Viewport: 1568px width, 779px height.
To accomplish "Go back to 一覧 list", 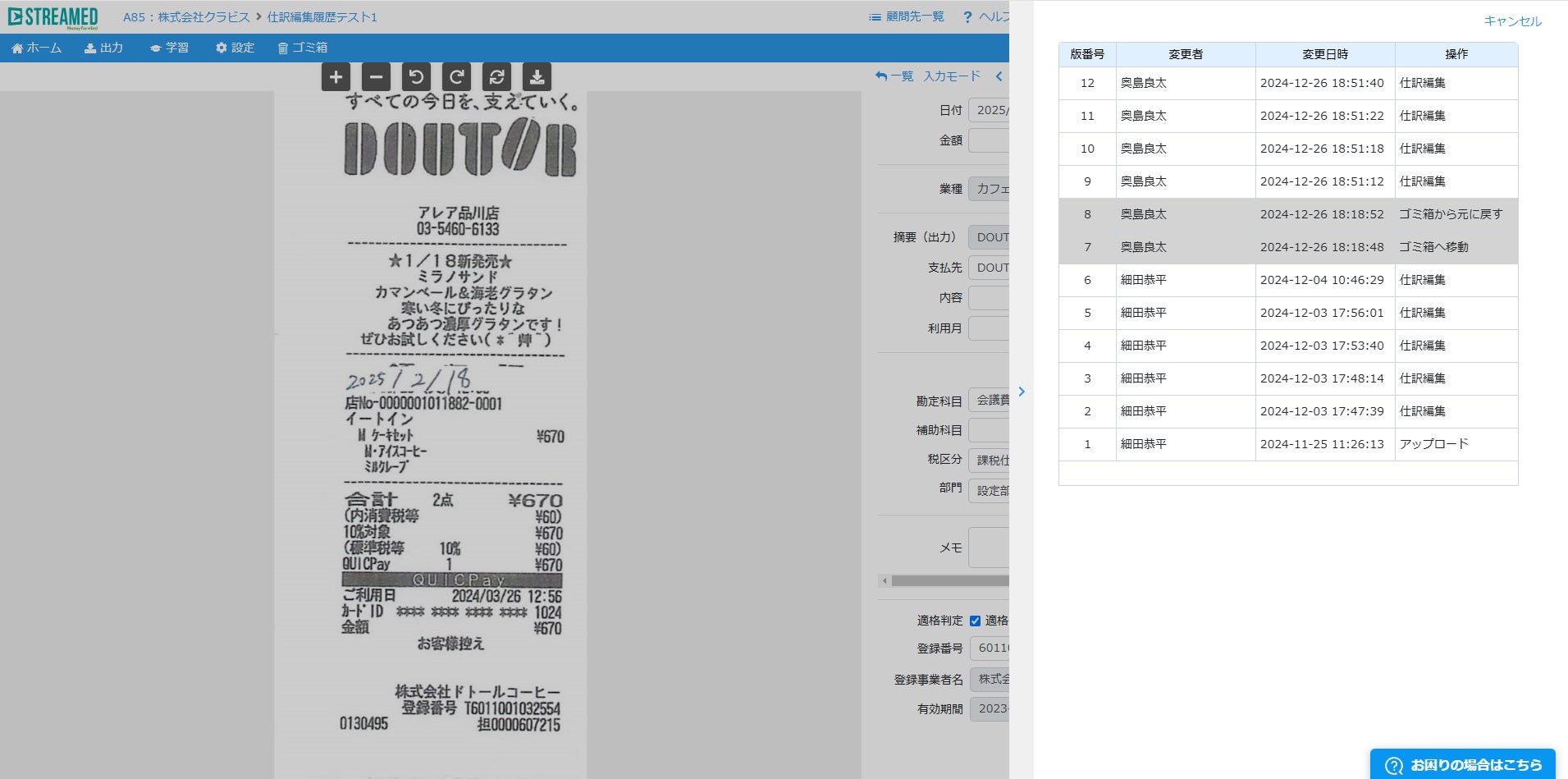I will (x=894, y=76).
